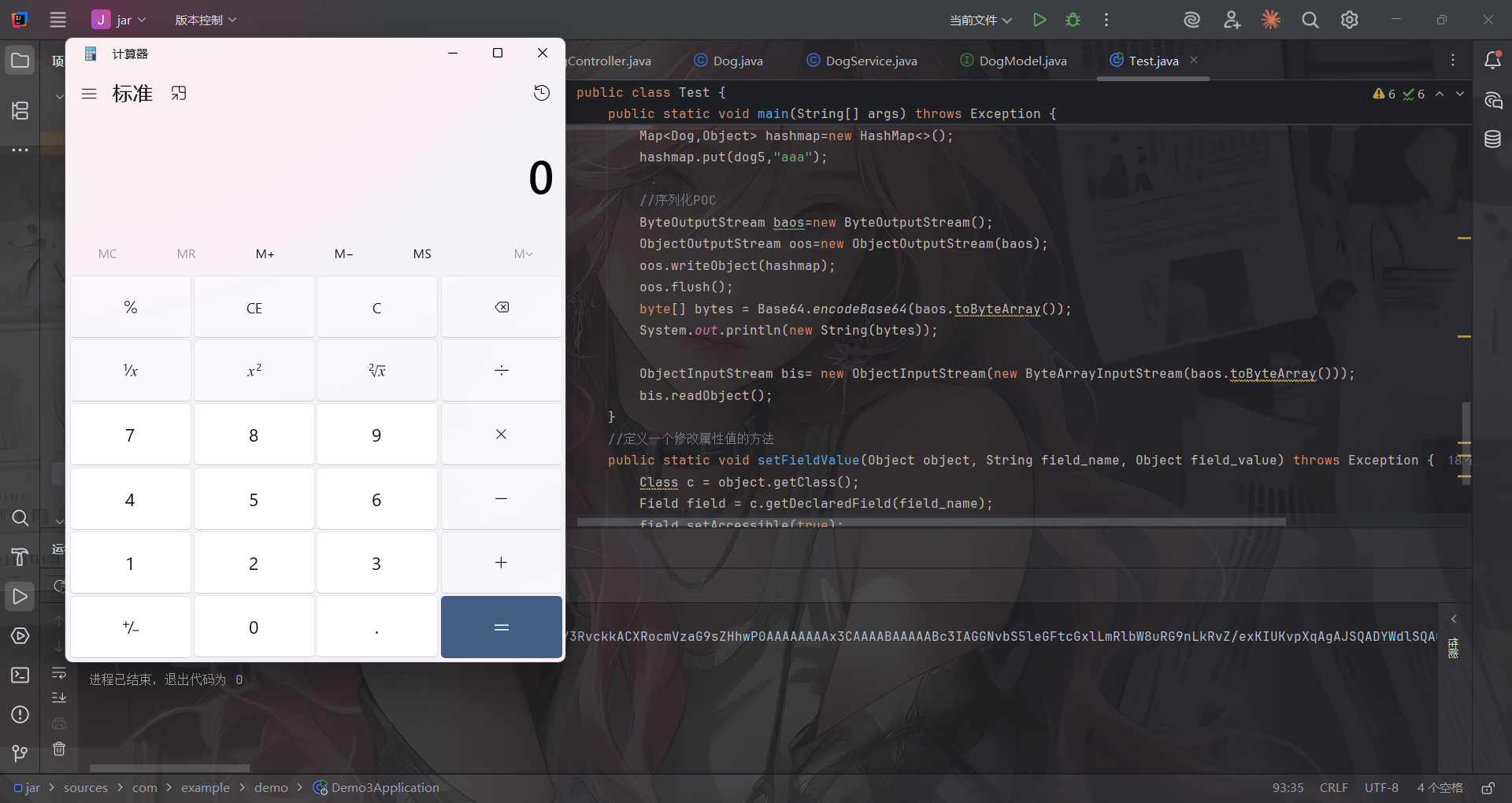
Task: Click the editor horizontal scrollbar
Action: coord(931,521)
